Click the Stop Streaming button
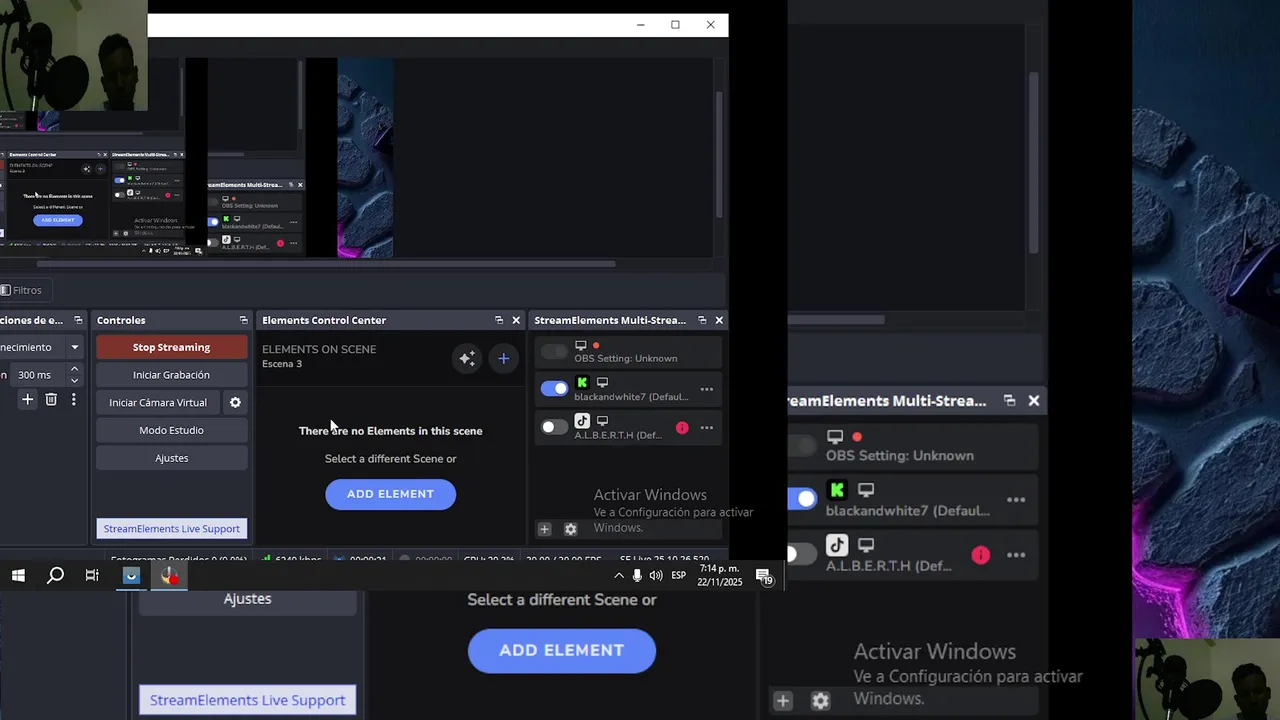This screenshot has height=720, width=1280. pyautogui.click(x=171, y=347)
